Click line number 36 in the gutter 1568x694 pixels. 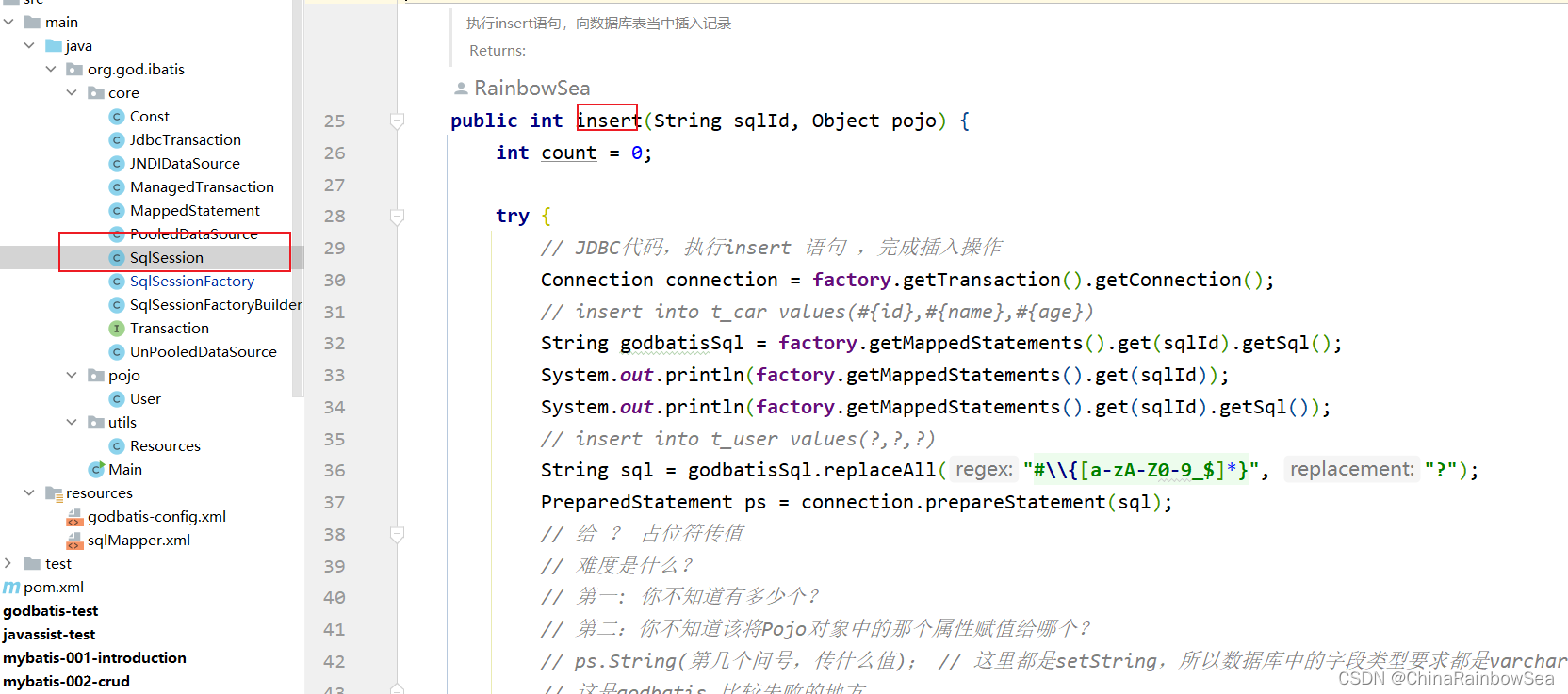(335, 470)
